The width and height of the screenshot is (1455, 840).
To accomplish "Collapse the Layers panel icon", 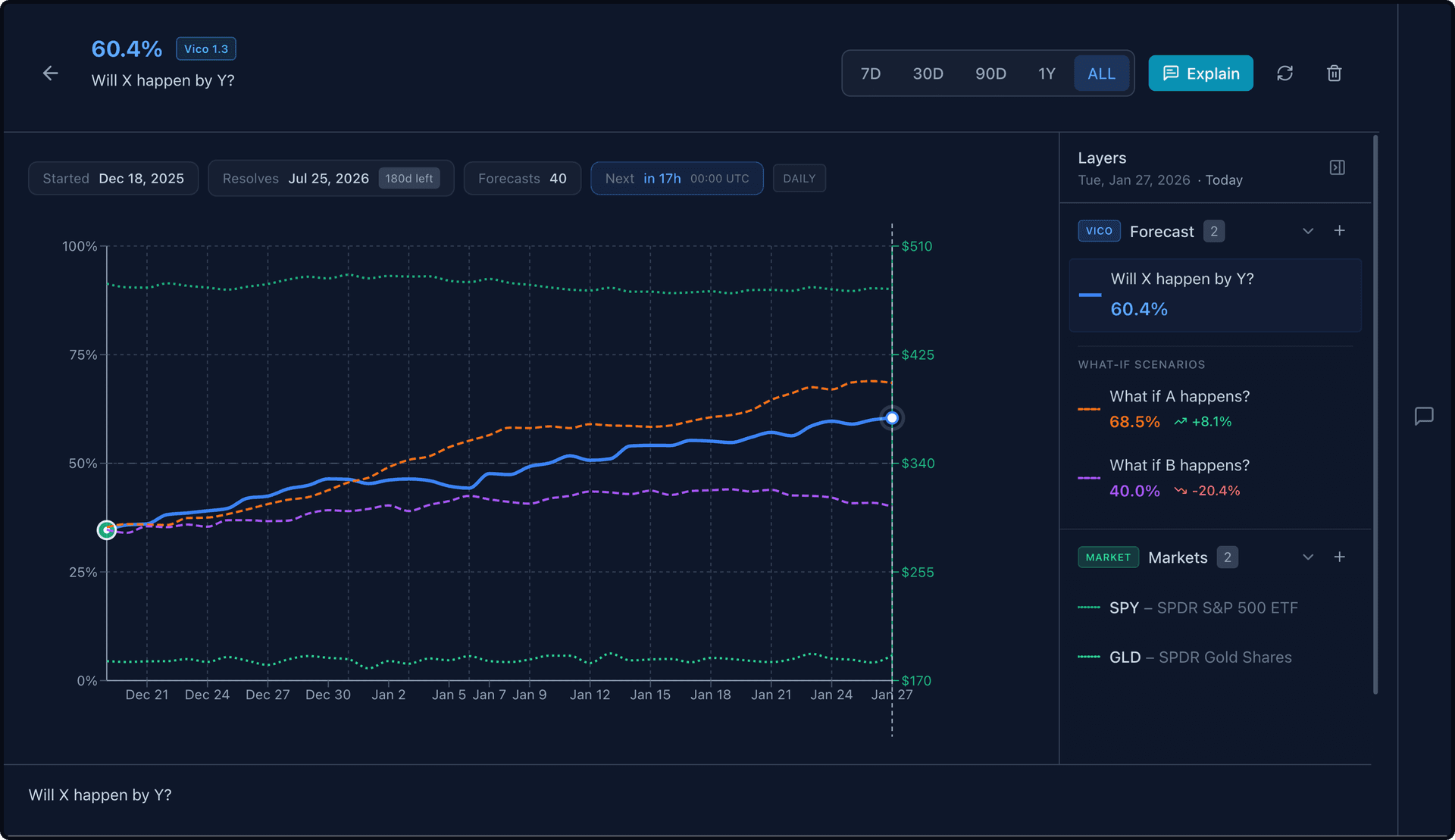I will coord(1337,167).
